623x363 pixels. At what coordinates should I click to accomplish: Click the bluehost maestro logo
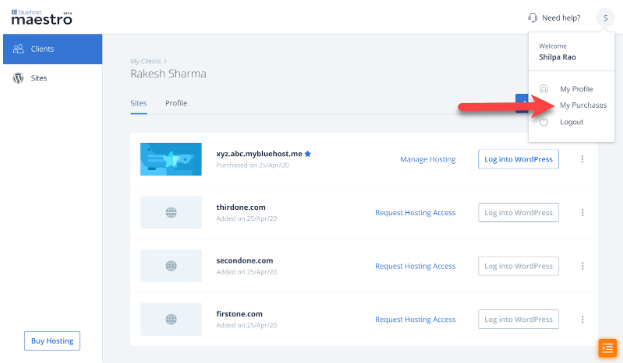42,17
